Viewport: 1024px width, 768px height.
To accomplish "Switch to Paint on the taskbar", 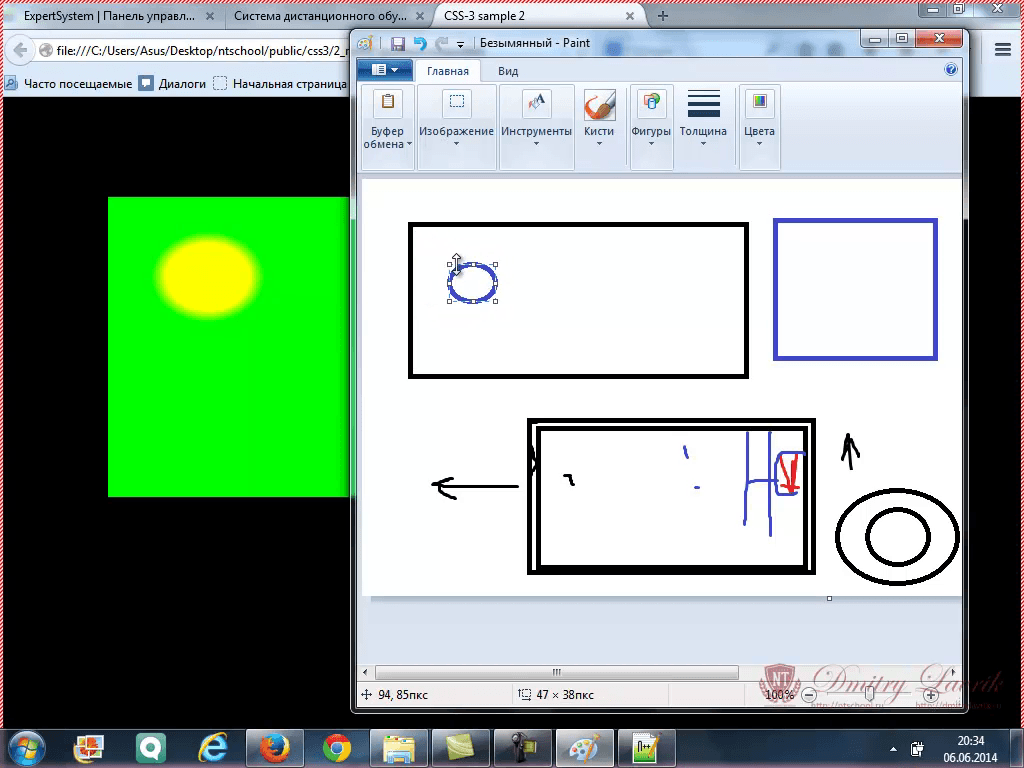I will [x=584, y=748].
